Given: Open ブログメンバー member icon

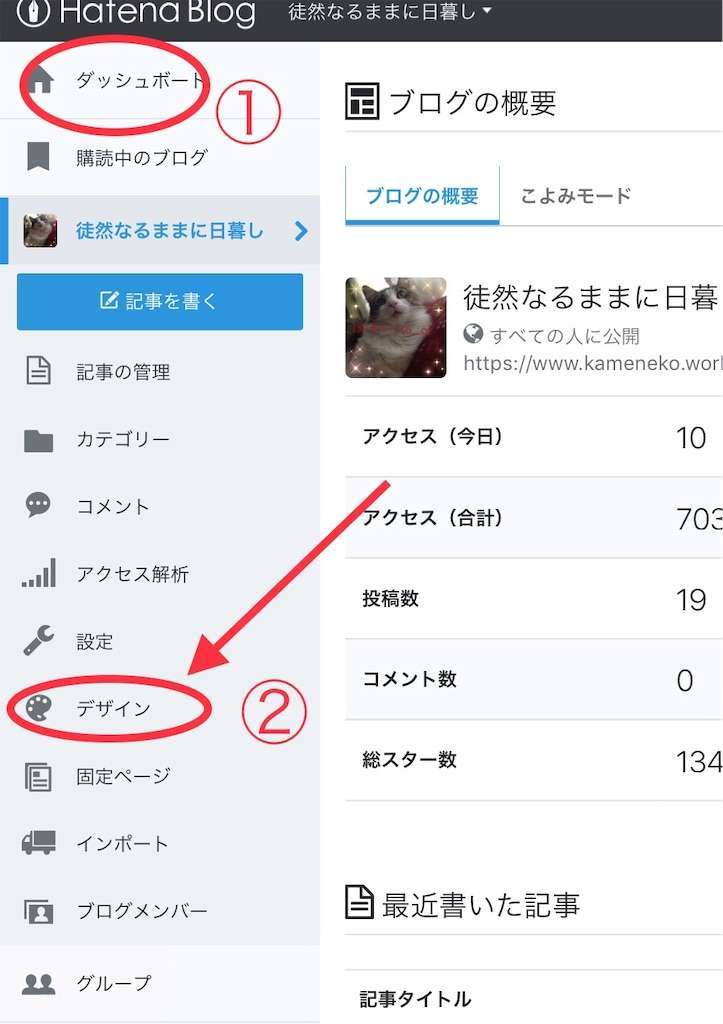Looking at the screenshot, I should (38, 911).
